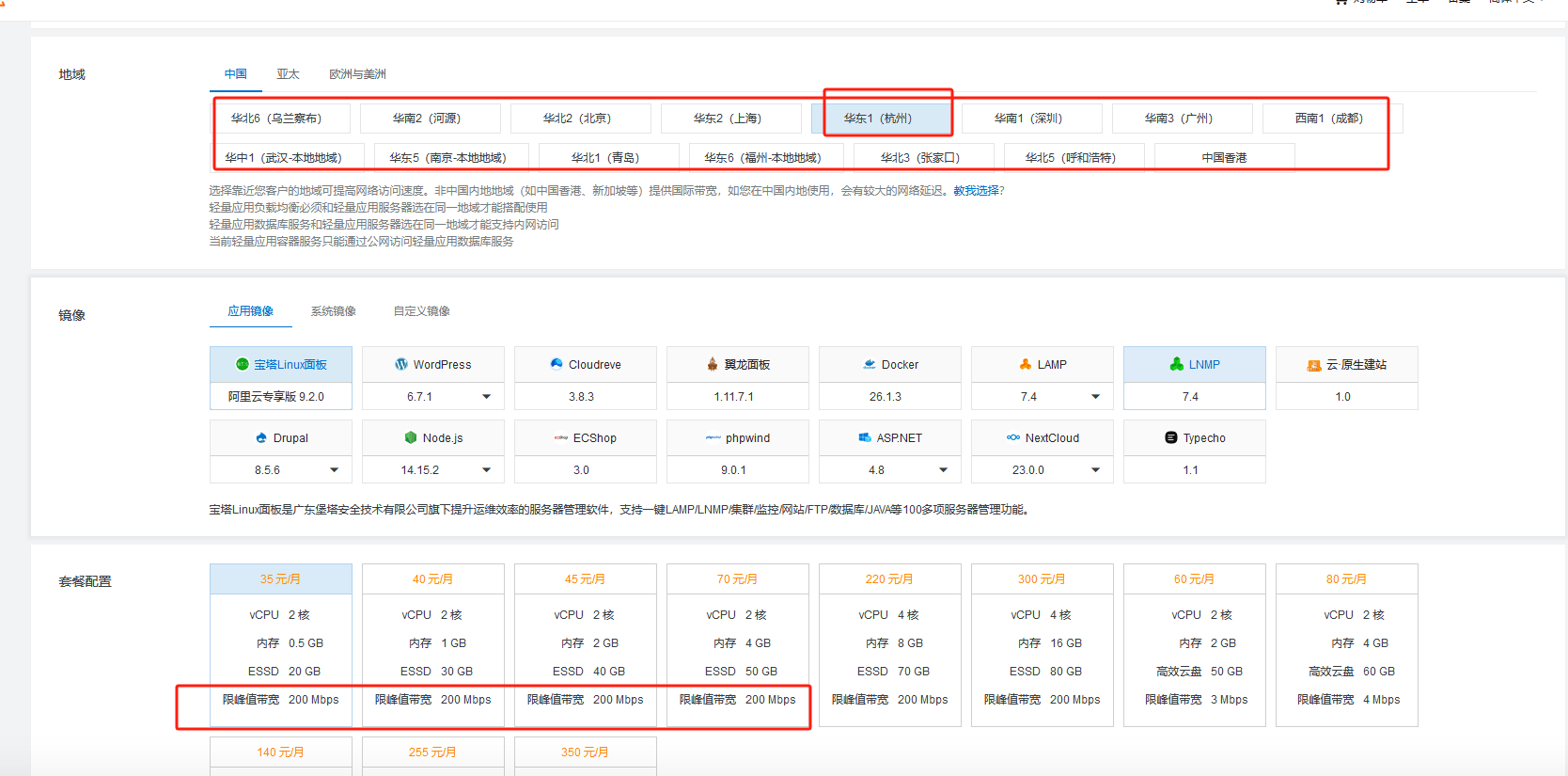Screen dimensions: 1568x776
Task: Switch to the 中国 region tab
Action: (x=236, y=74)
